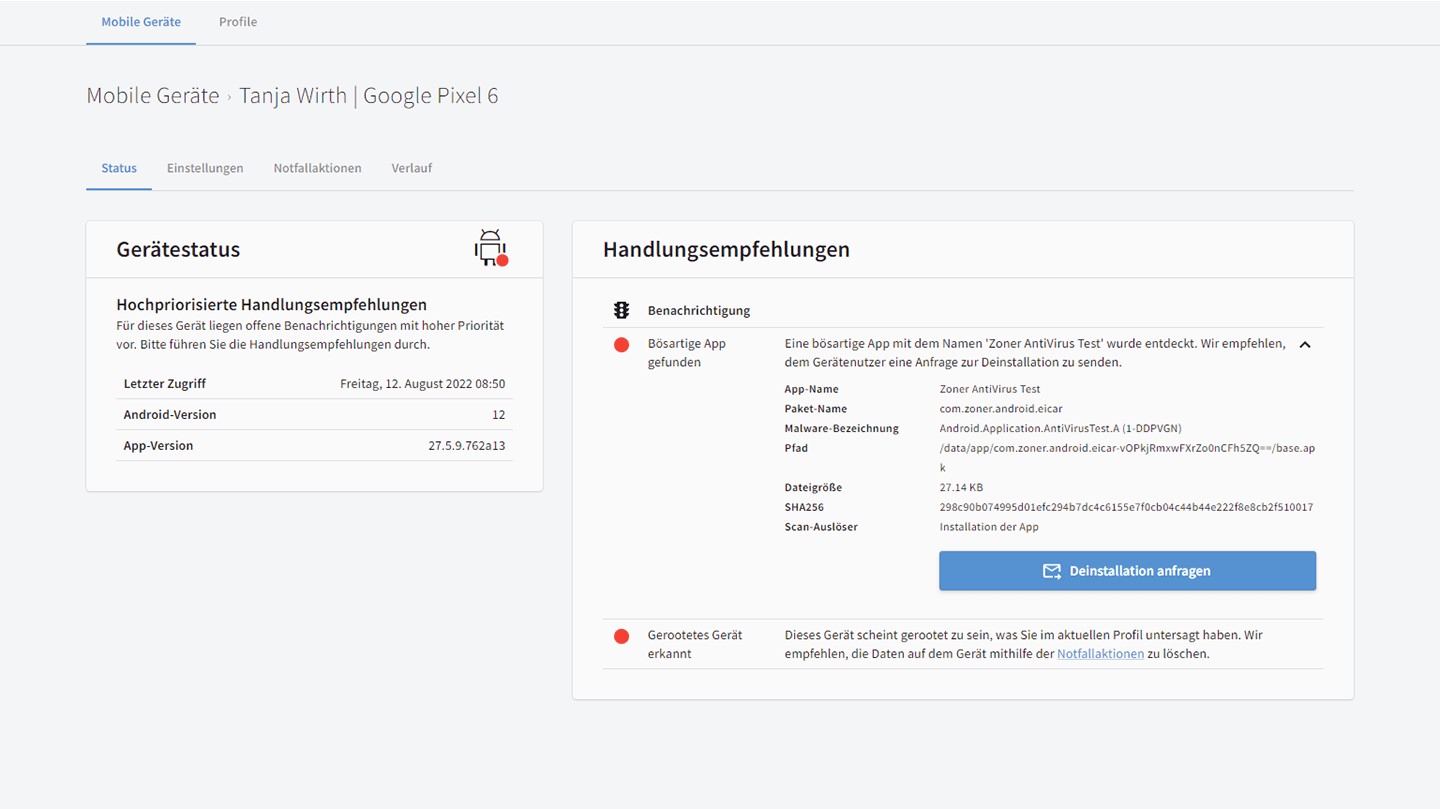Click the Android device status icon
The image size is (1440, 809).
click(x=490, y=248)
